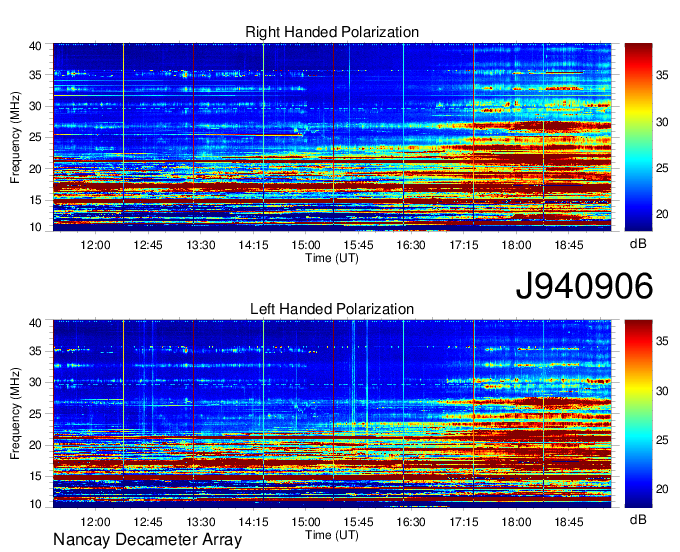Screen dimensions: 680x552
Task: Click the 10 MHz tick of Left Handed plot
Action: coord(35,504)
